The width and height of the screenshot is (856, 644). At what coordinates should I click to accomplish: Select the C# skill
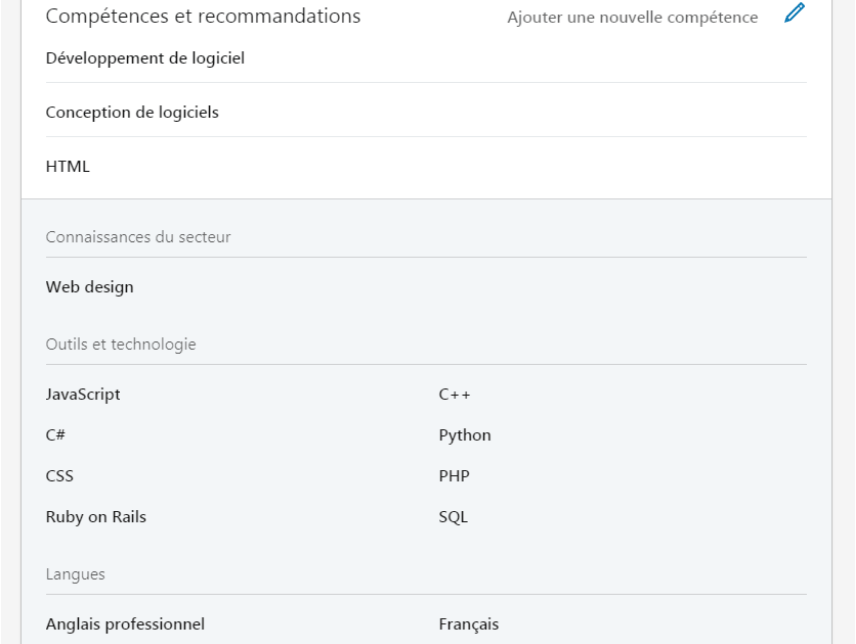(x=56, y=436)
